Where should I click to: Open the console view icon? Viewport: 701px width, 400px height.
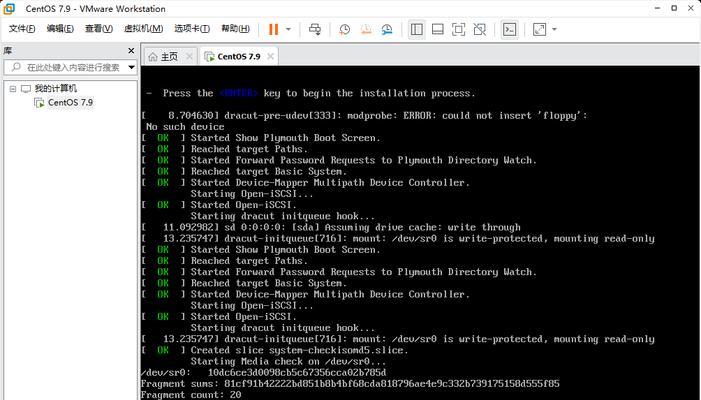point(509,29)
